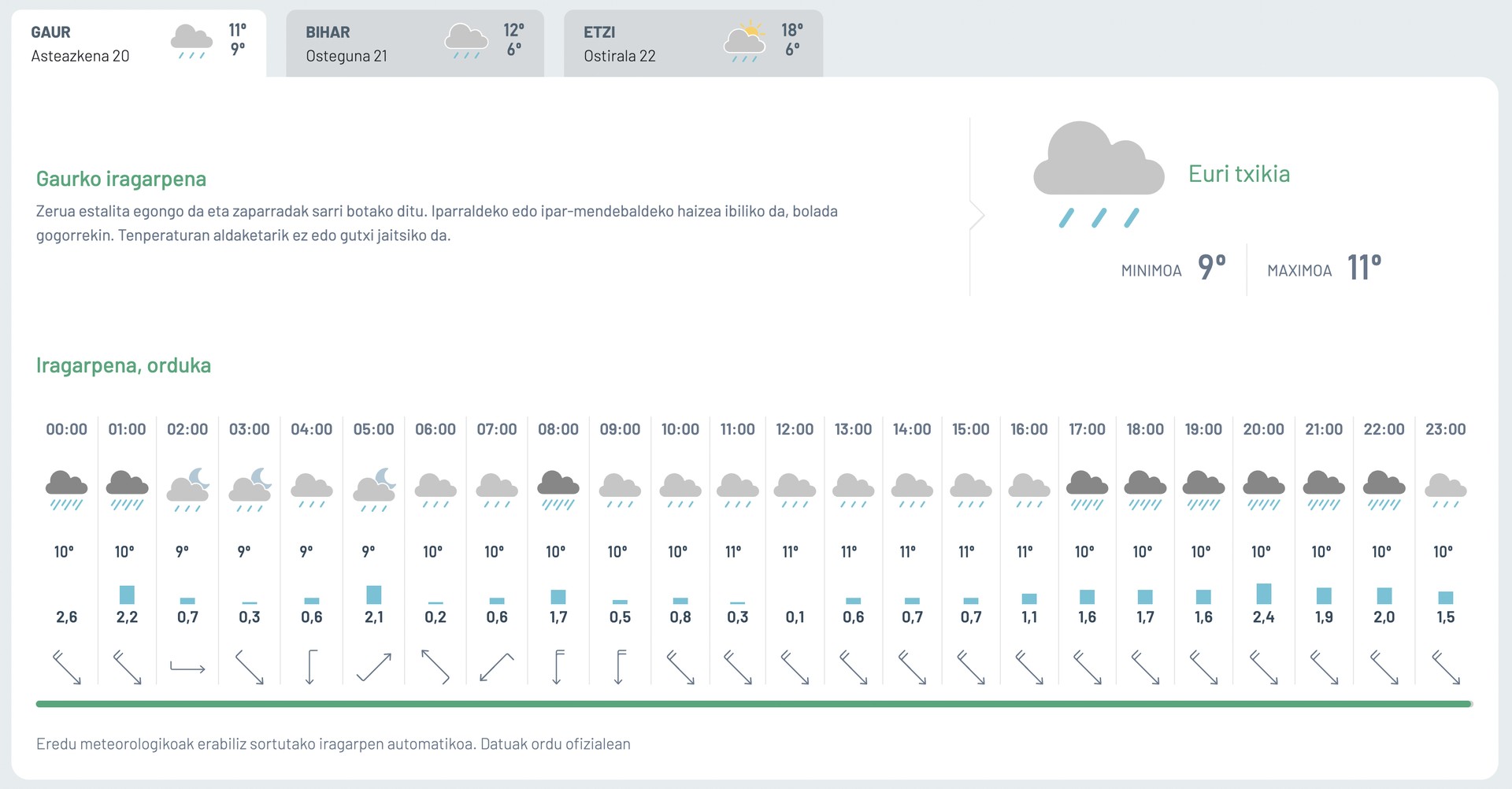Click the 19:00 hour label
Screen dimensions: 1512x789
(x=1203, y=429)
